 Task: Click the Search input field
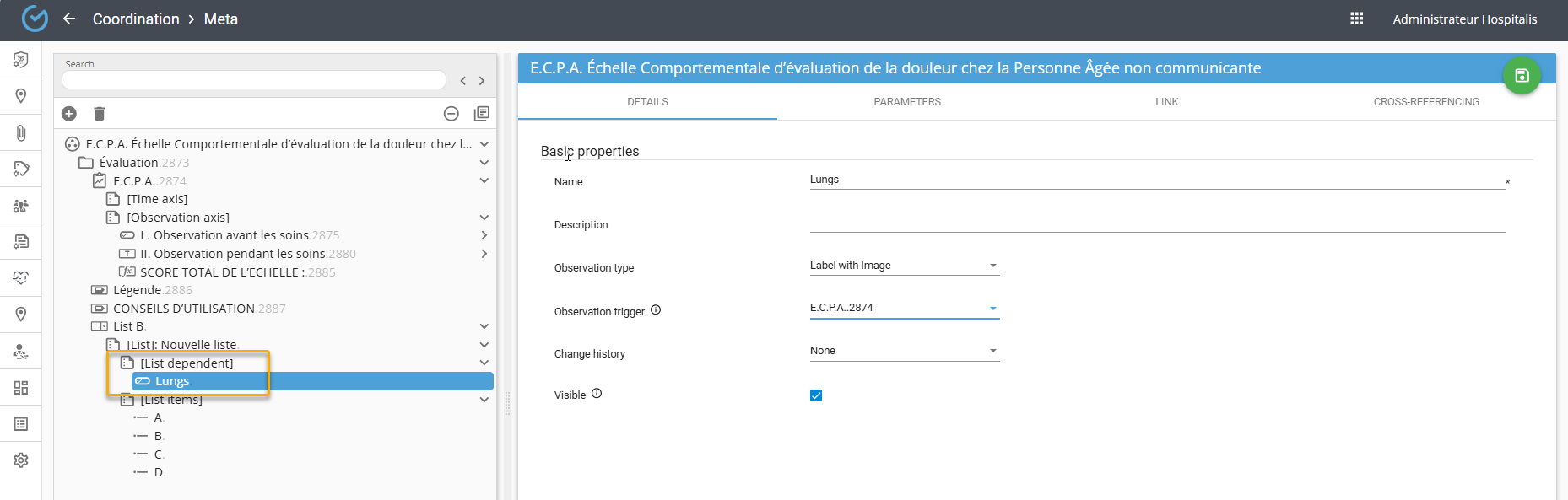click(x=253, y=80)
